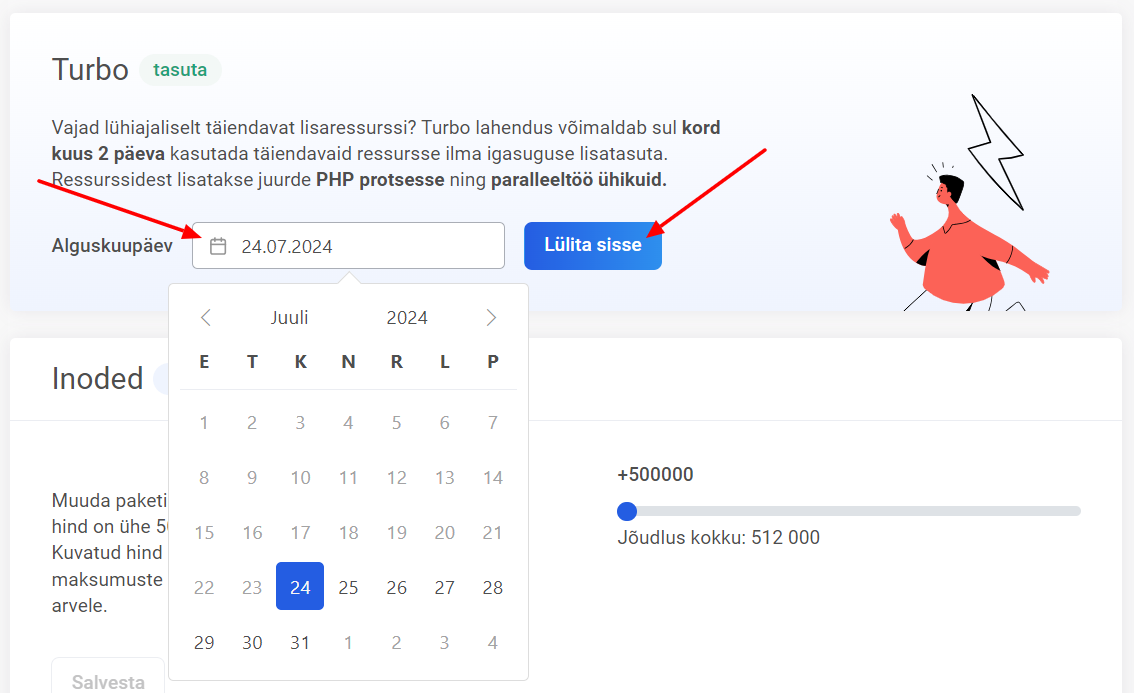
Task: Click the weekday header P
Action: tap(492, 361)
